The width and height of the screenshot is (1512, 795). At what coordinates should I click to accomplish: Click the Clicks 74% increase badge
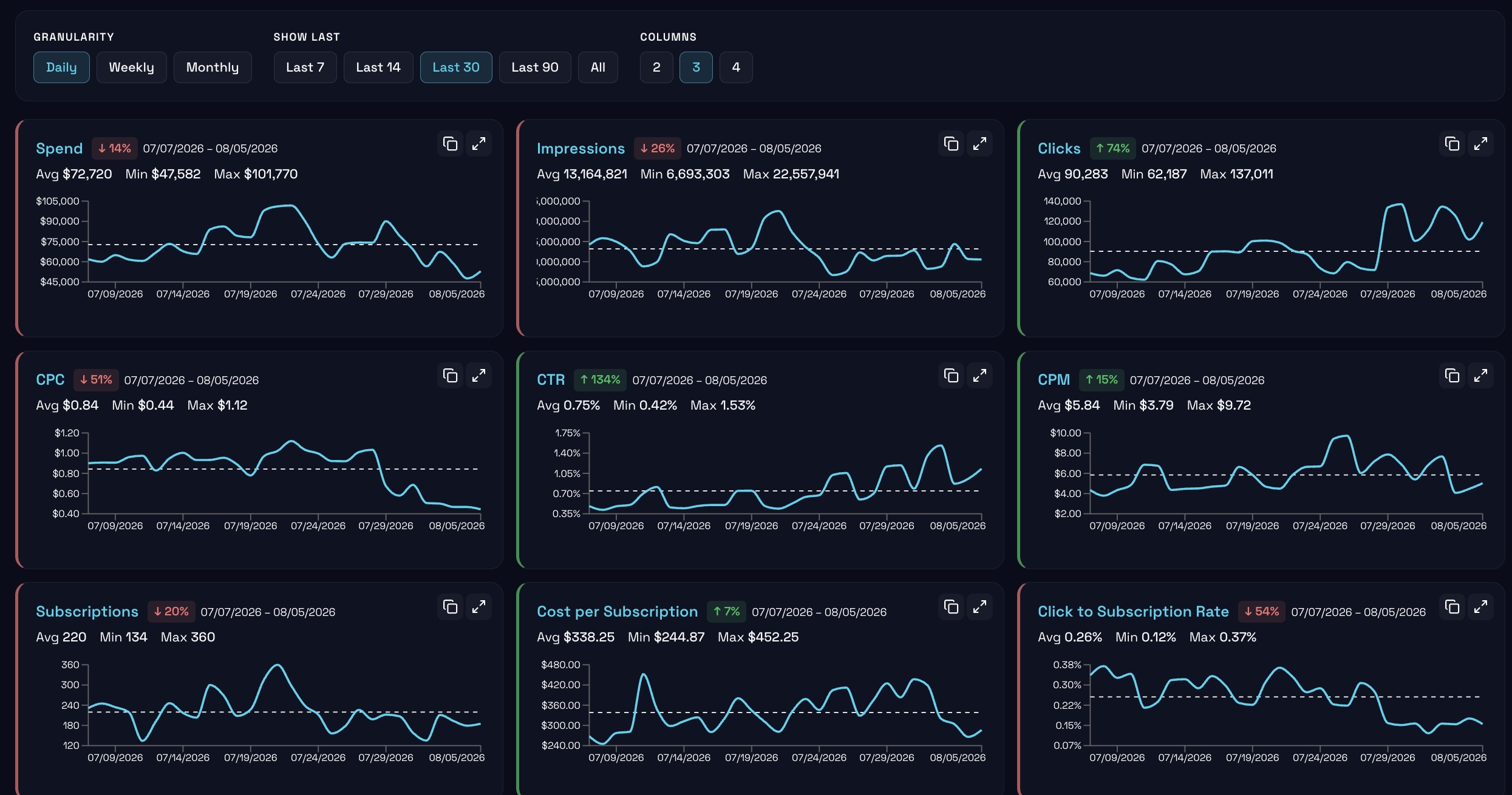click(1113, 148)
